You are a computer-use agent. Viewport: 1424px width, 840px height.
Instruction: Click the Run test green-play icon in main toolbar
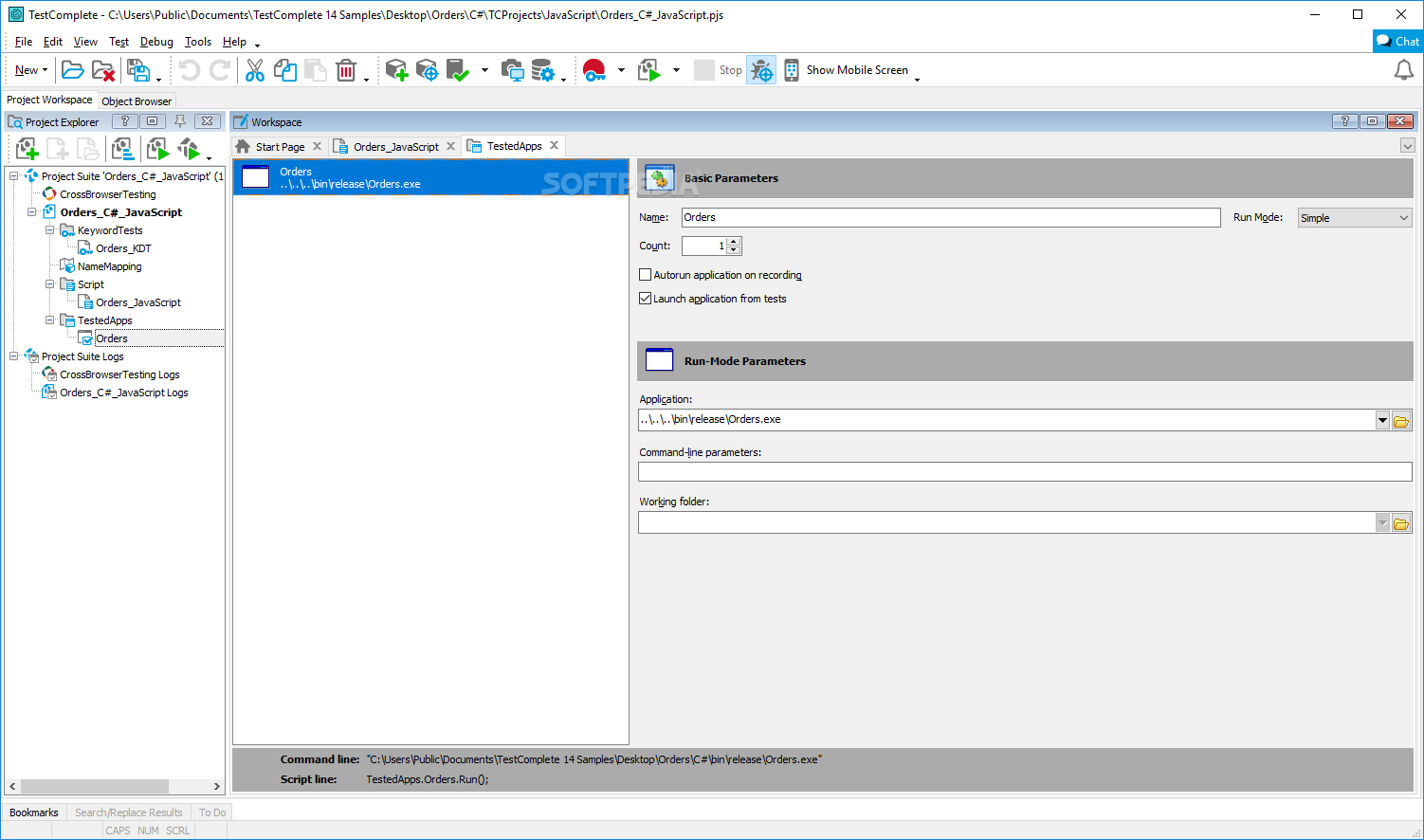tap(649, 70)
